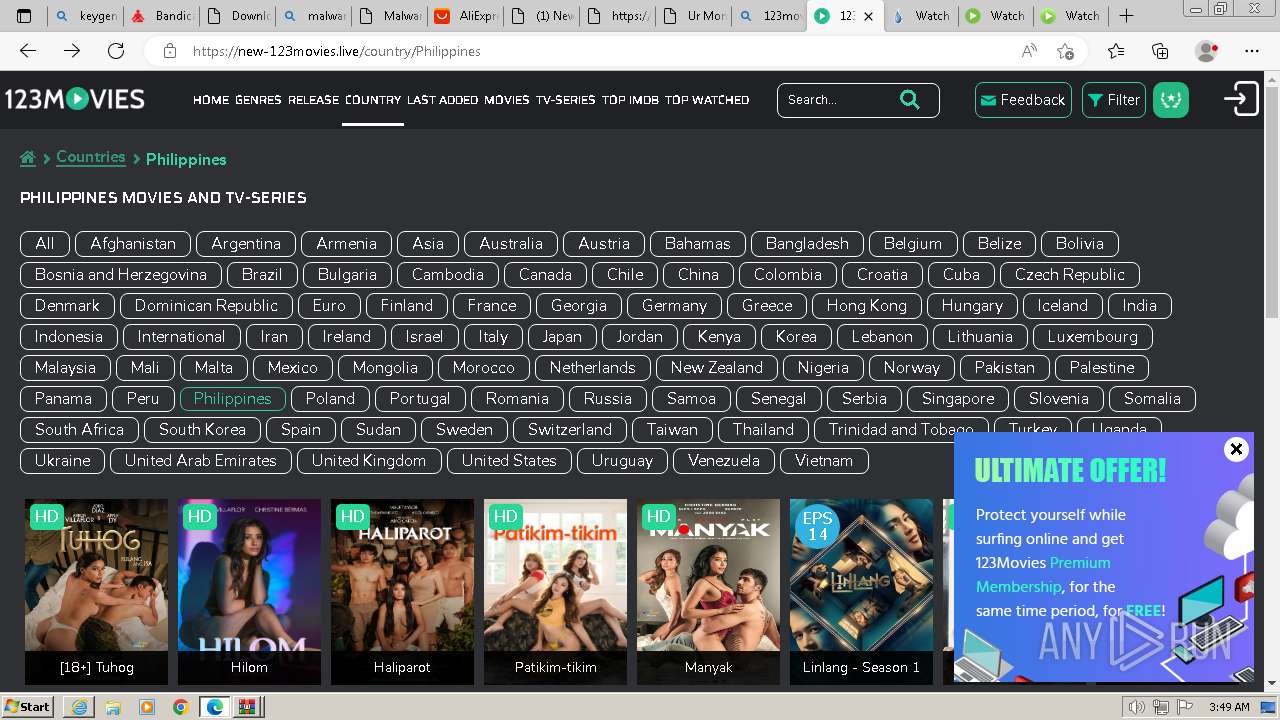Open the Manyak movie poster

708,591
